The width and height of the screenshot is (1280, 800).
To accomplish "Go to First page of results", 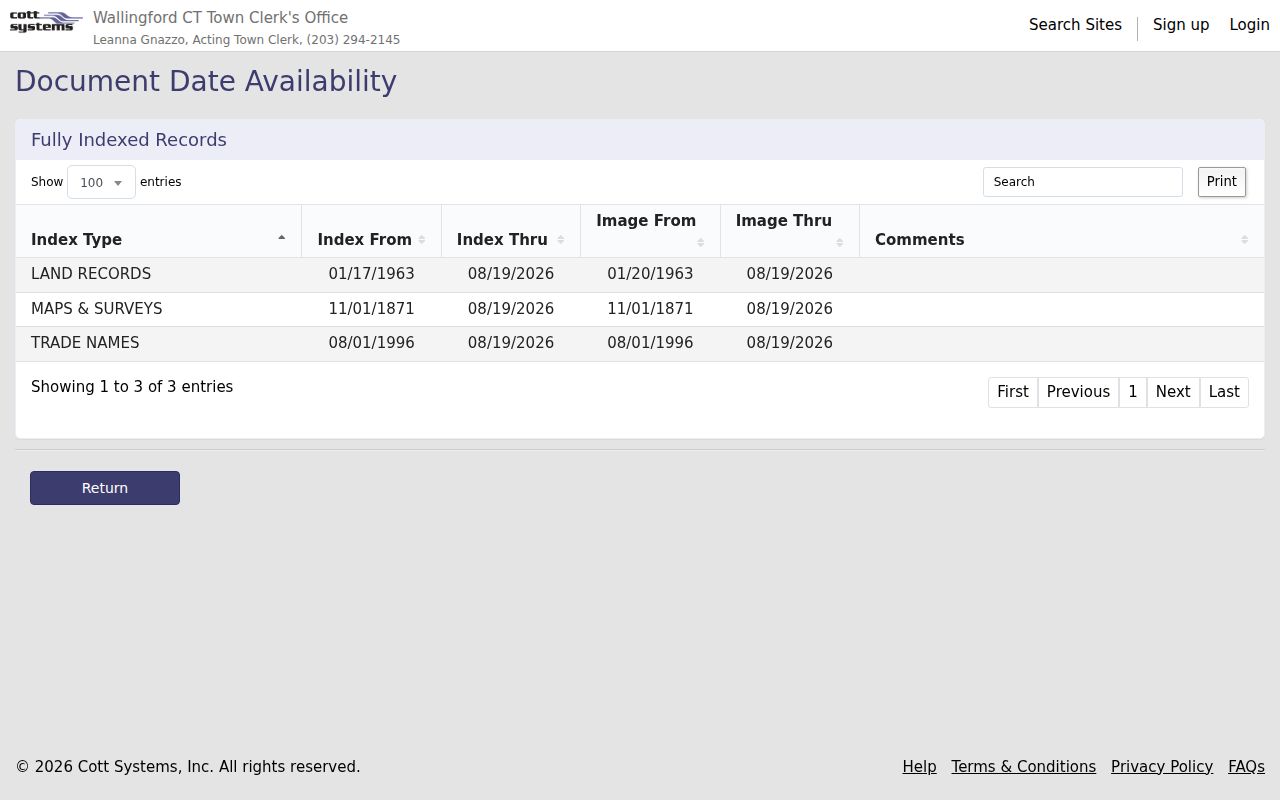I will pyautogui.click(x=1012, y=392).
